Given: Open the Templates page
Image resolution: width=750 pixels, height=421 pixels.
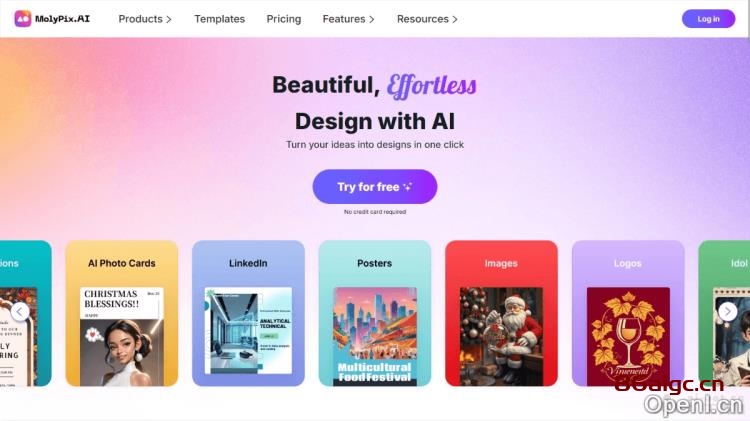Looking at the screenshot, I should [220, 19].
